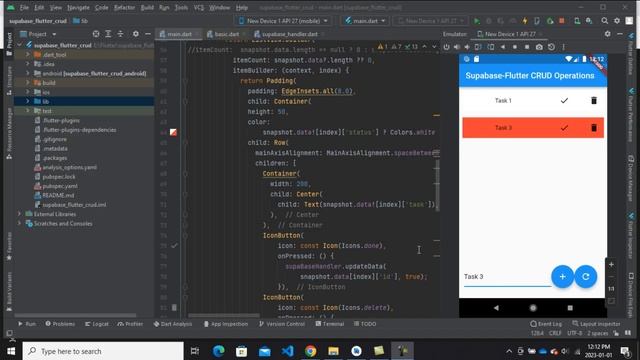Tap the blue refresh button in app
Image resolution: width=640 pixels, height=360 pixels.
(x=585, y=276)
